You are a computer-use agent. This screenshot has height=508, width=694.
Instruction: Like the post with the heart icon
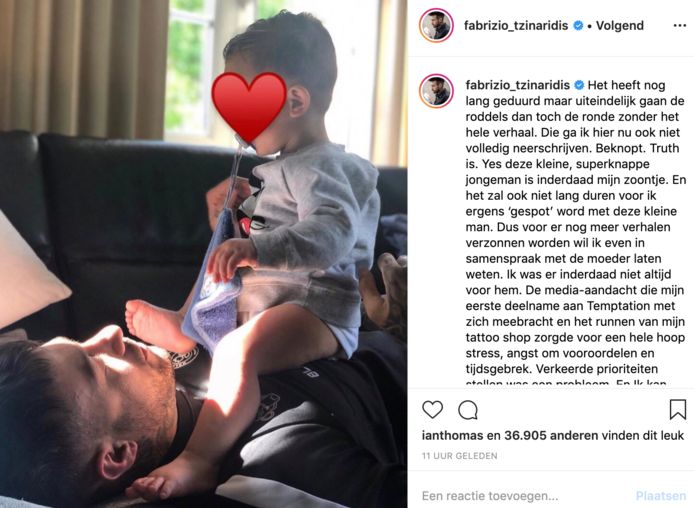pos(432,409)
